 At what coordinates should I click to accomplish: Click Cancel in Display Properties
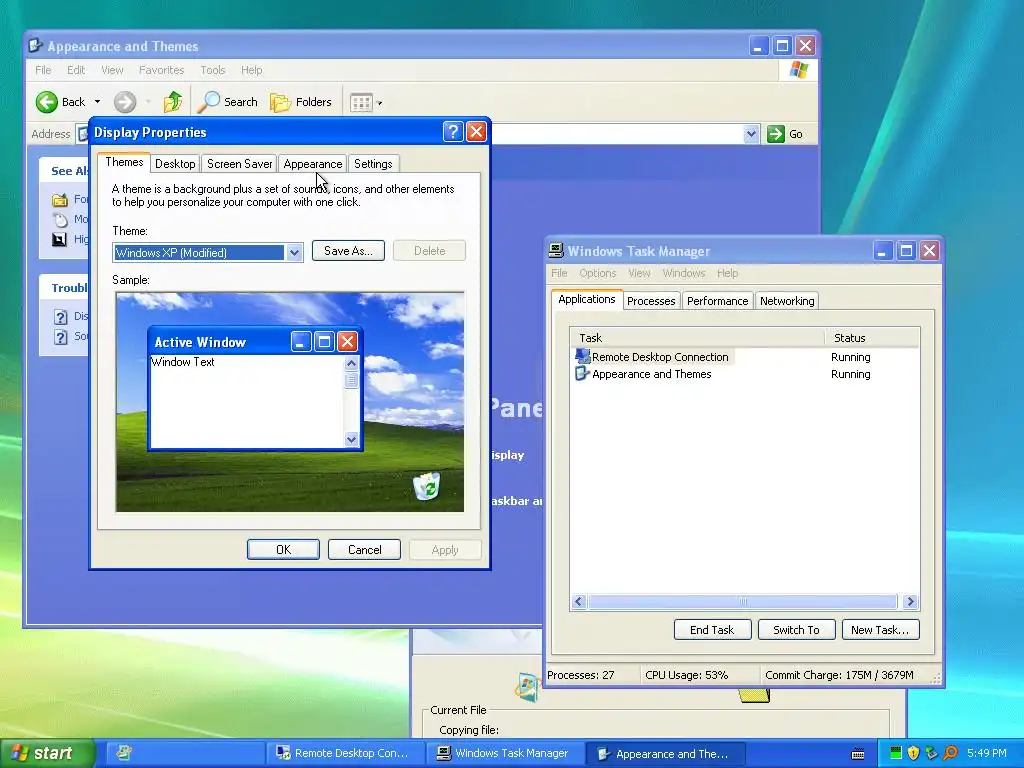(x=364, y=550)
